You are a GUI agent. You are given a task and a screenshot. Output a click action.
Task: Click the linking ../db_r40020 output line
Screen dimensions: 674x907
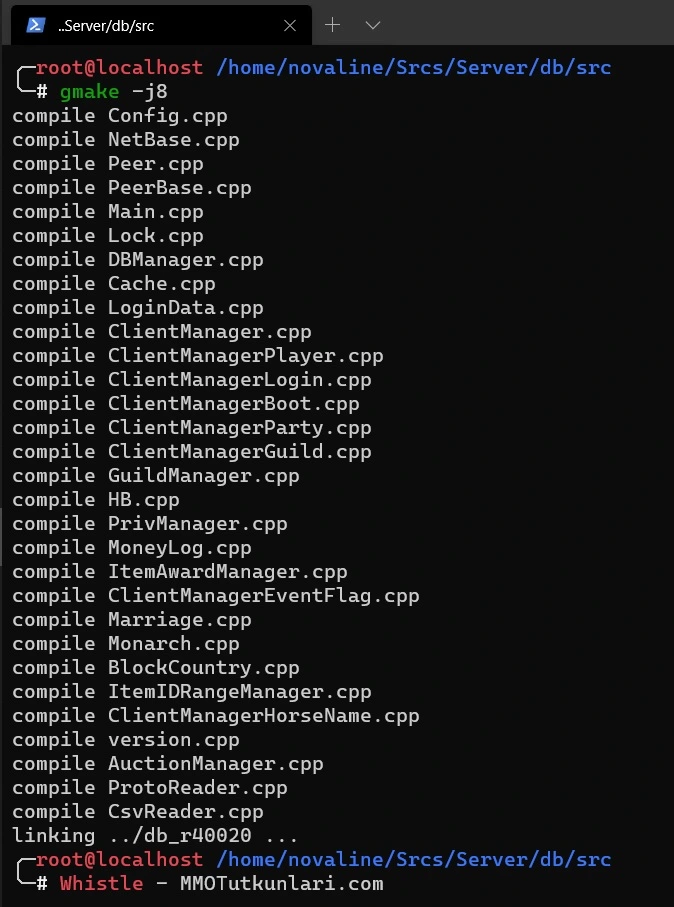pyautogui.click(x=155, y=836)
